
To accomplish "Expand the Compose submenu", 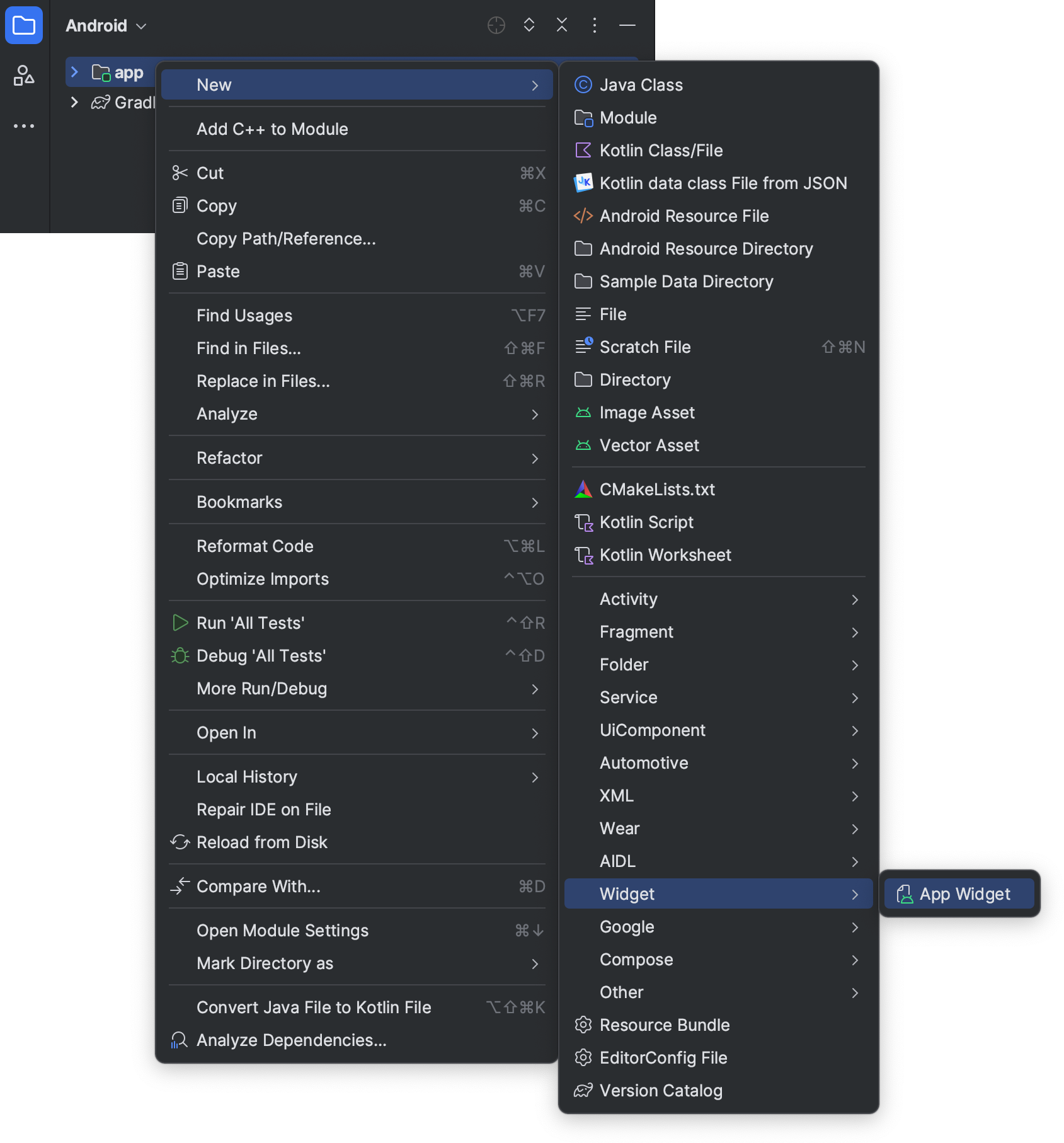I will [x=718, y=959].
